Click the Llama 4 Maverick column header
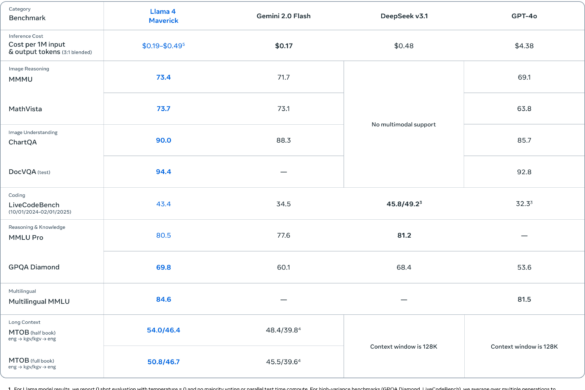Screen dimensions: 585x390 (x=163, y=16)
